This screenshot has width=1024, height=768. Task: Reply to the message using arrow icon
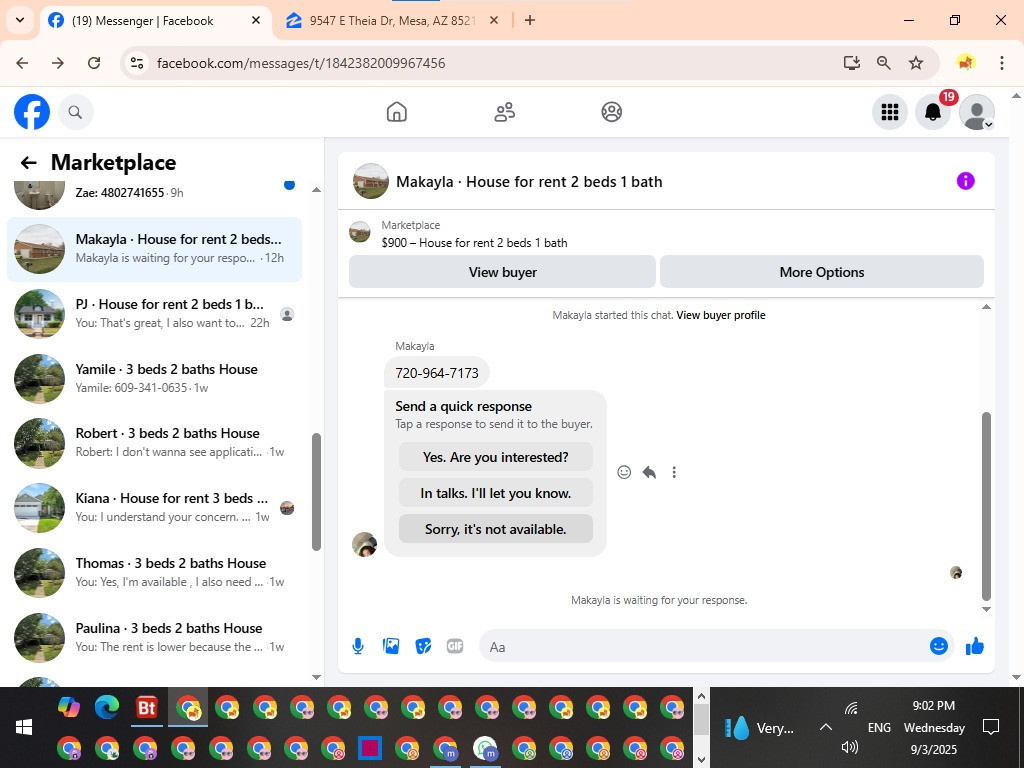pyautogui.click(x=649, y=472)
